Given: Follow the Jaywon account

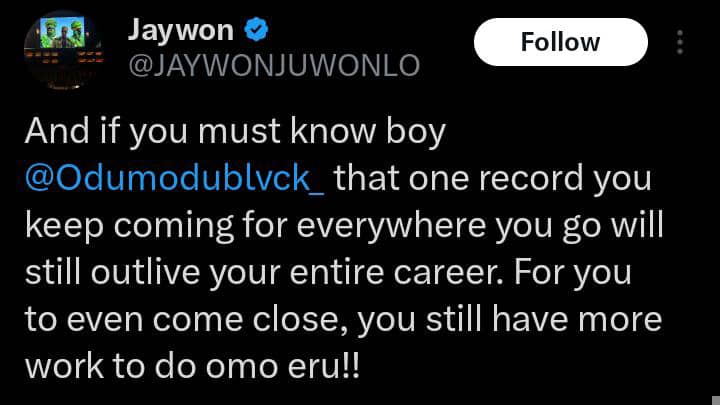Looking at the screenshot, I should [x=561, y=42].
